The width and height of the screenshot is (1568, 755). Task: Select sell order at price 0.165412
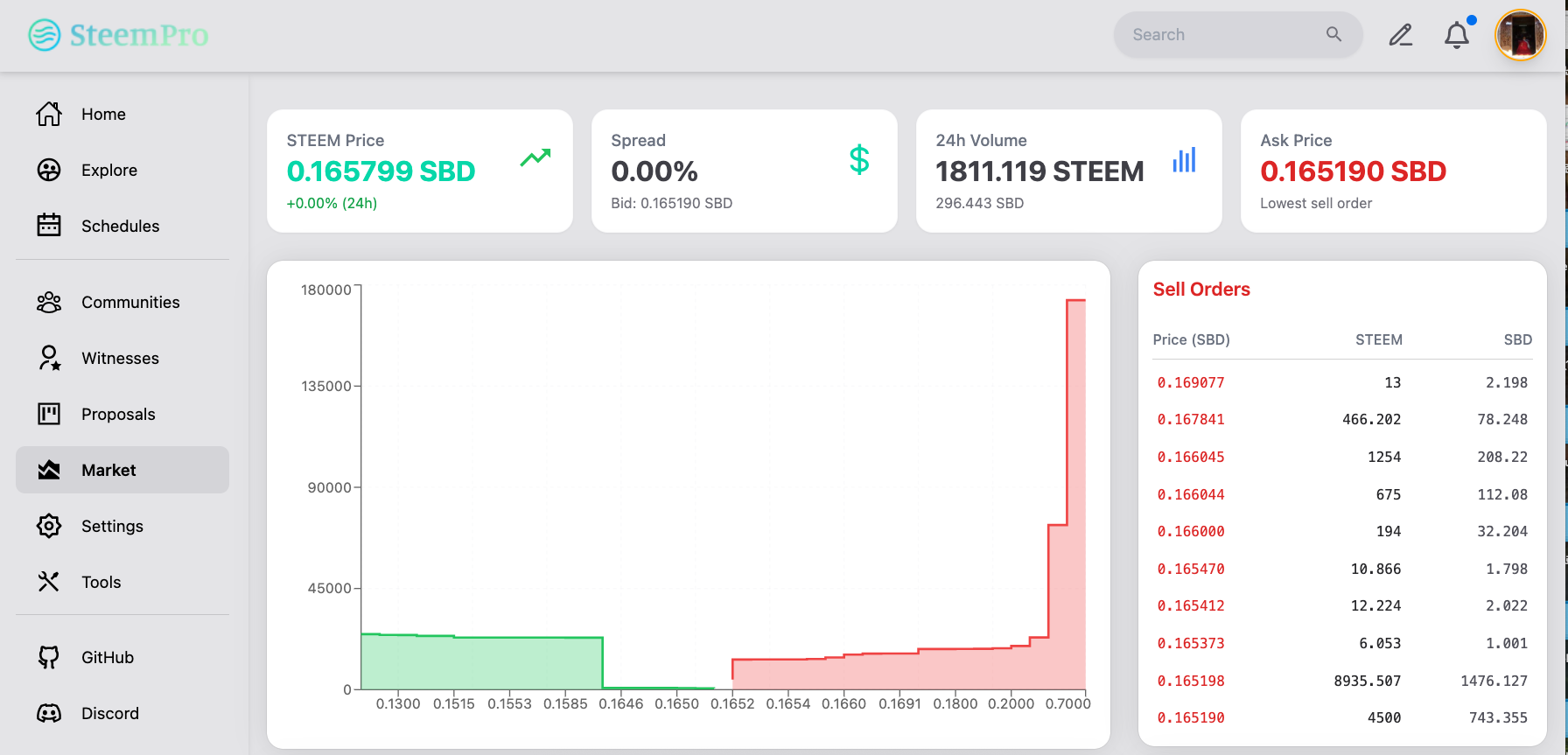1342,605
